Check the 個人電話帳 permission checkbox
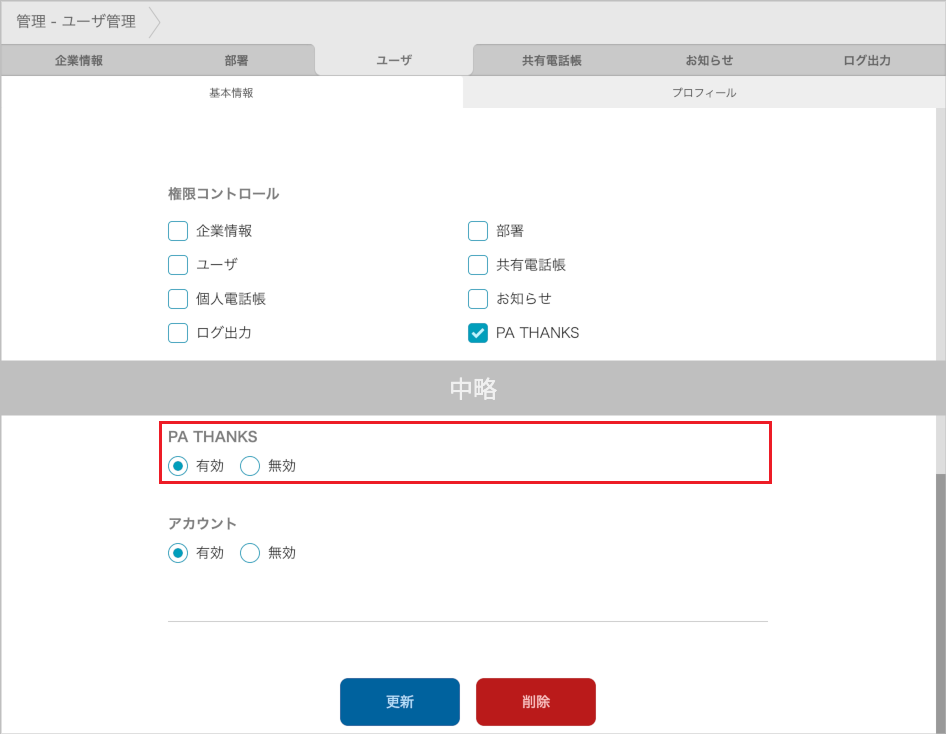The height and width of the screenshot is (734, 946). pos(178,299)
